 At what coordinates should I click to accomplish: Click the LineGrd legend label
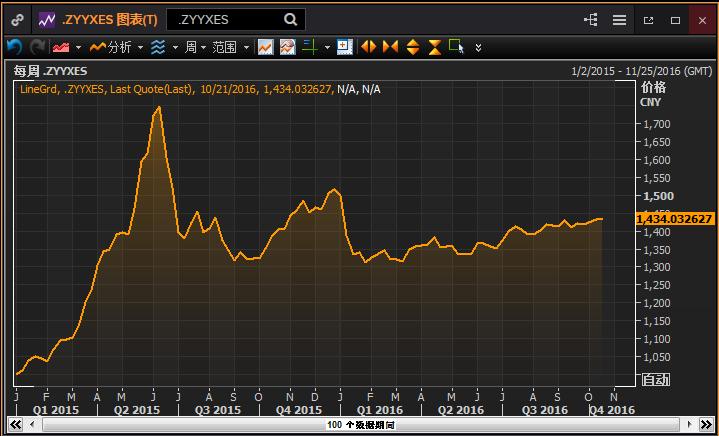[39, 89]
